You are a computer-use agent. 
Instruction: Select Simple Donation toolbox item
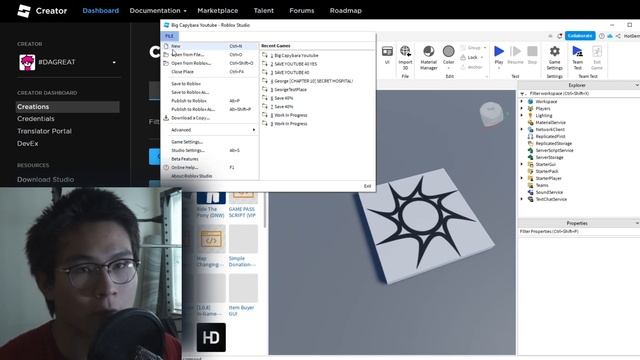pyautogui.click(x=243, y=246)
